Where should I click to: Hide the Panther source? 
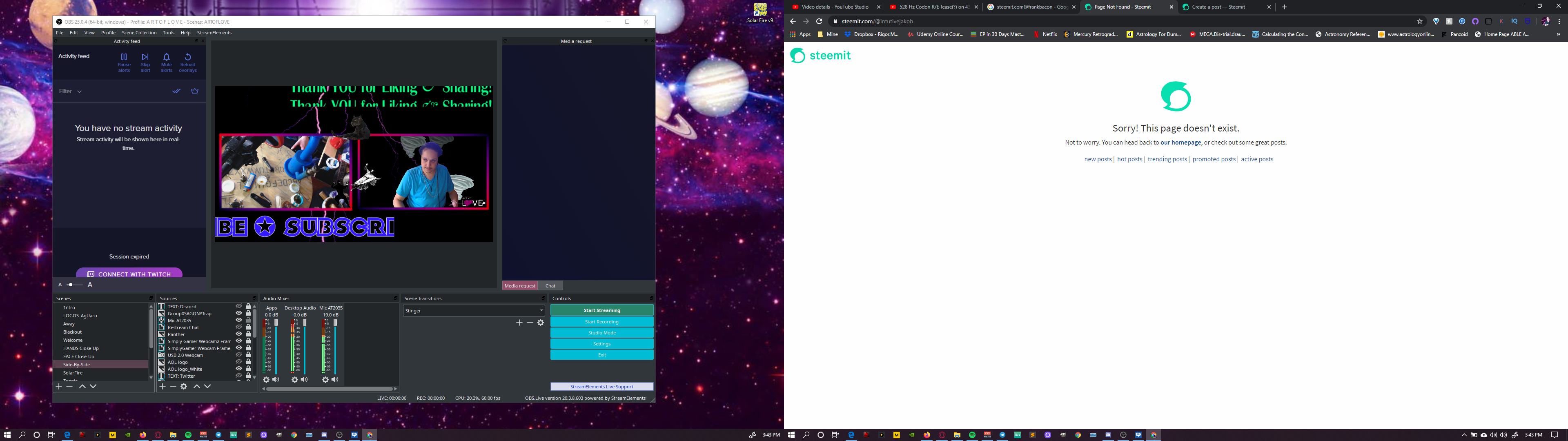click(x=238, y=334)
